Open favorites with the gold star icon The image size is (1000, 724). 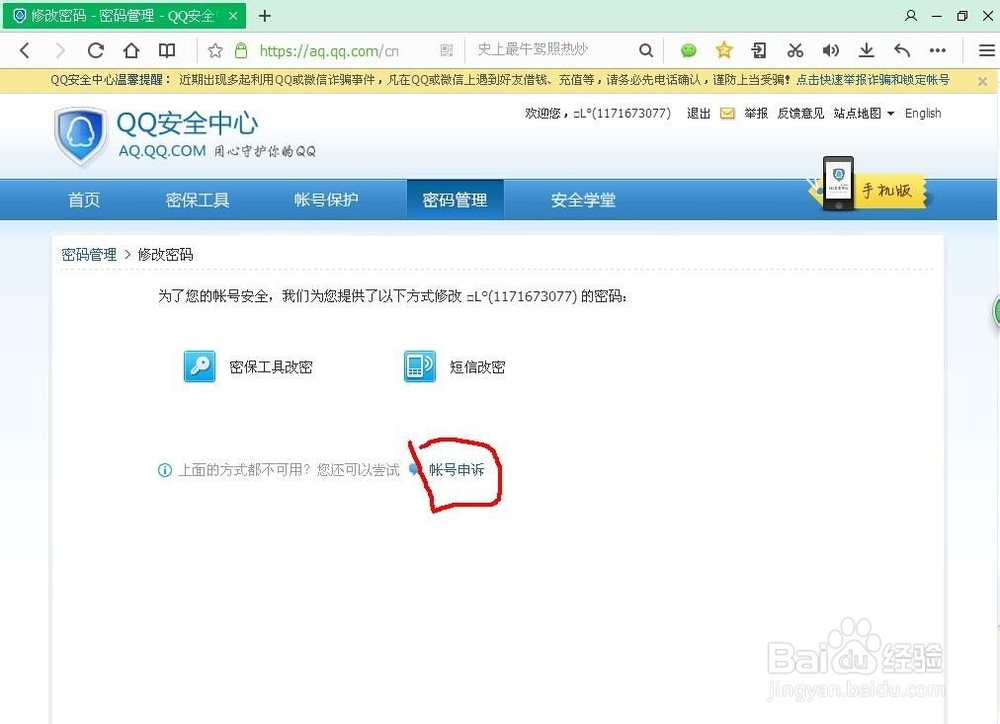(724, 50)
